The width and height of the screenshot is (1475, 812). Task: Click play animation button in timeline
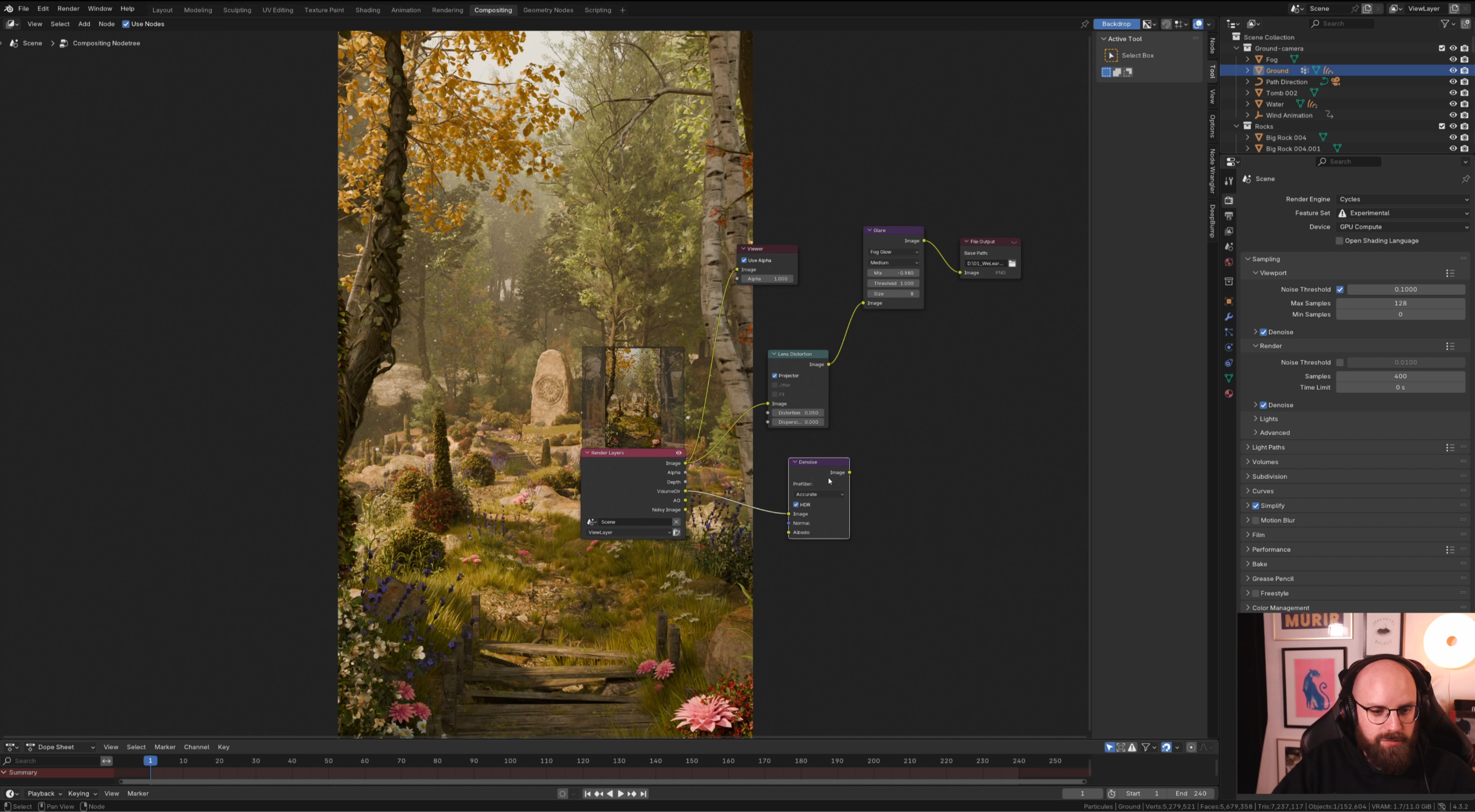621,794
